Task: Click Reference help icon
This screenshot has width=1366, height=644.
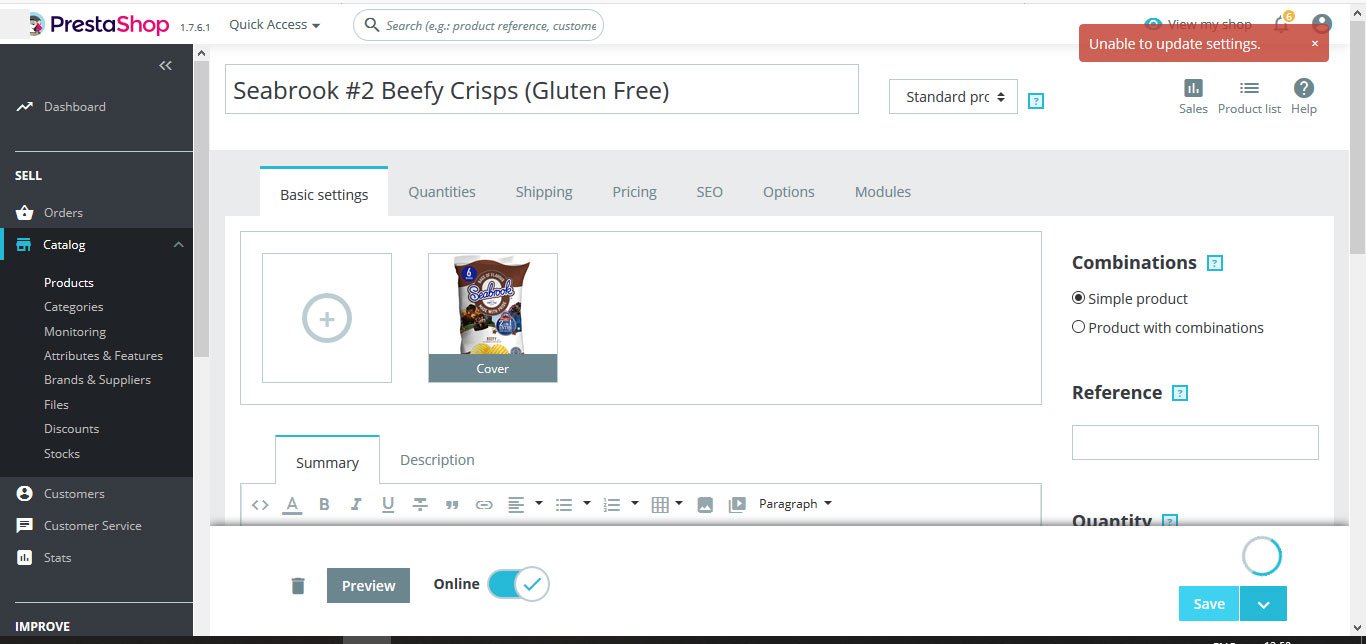Action: 1180,393
